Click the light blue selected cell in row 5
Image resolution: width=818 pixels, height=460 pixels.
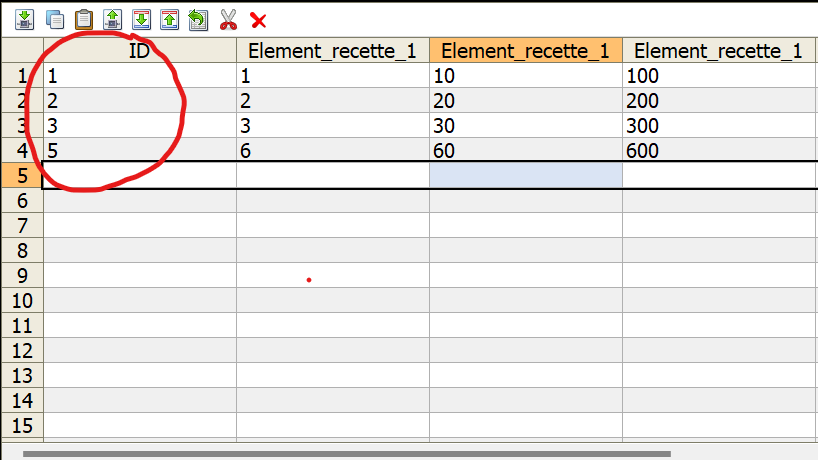(x=526, y=175)
